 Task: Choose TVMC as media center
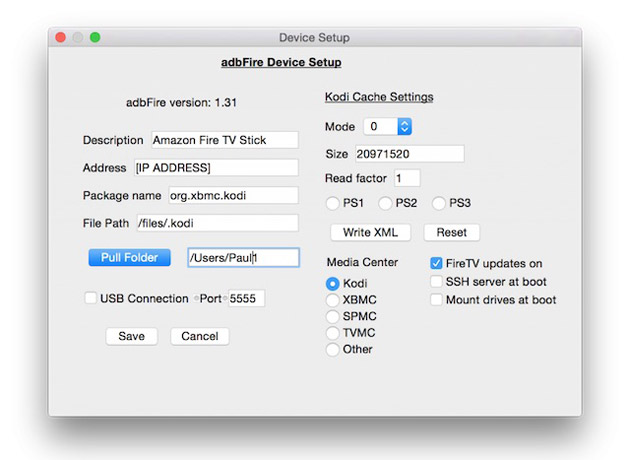[x=333, y=333]
